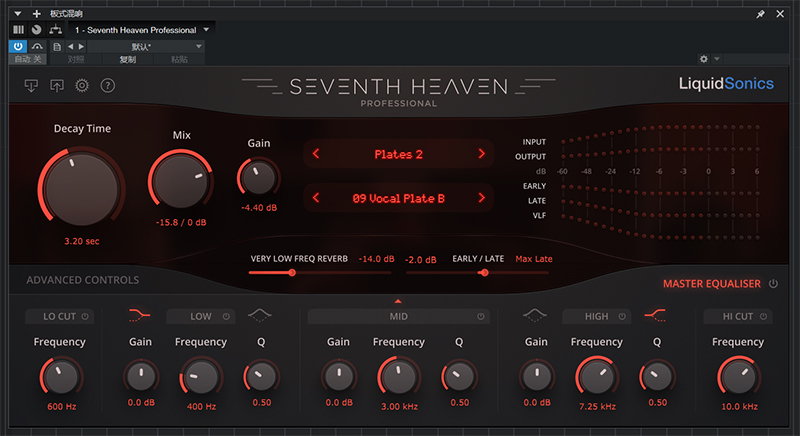Click the preset load icon with down arrow
Viewport: 800px width, 436px height.
tap(32, 86)
